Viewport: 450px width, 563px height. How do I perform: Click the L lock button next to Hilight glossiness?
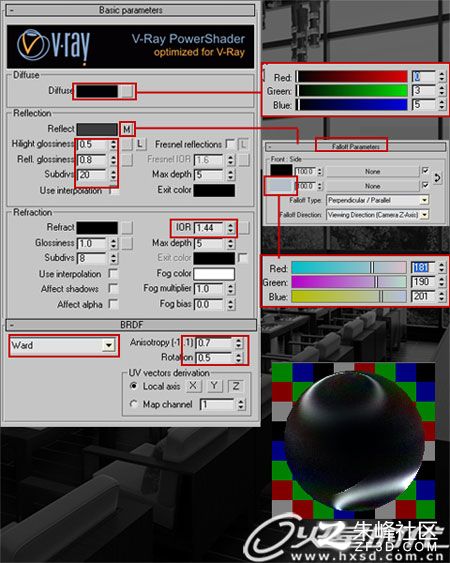[140, 144]
